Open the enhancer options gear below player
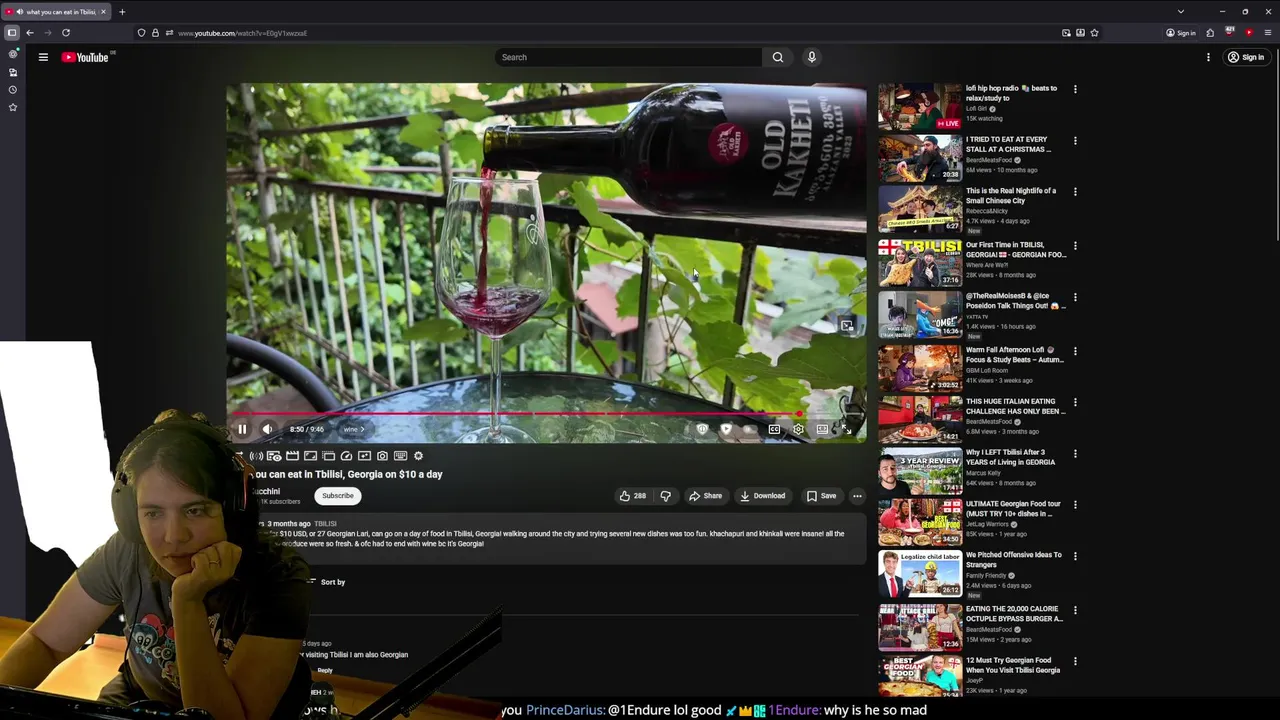1280x720 pixels. 418,456
